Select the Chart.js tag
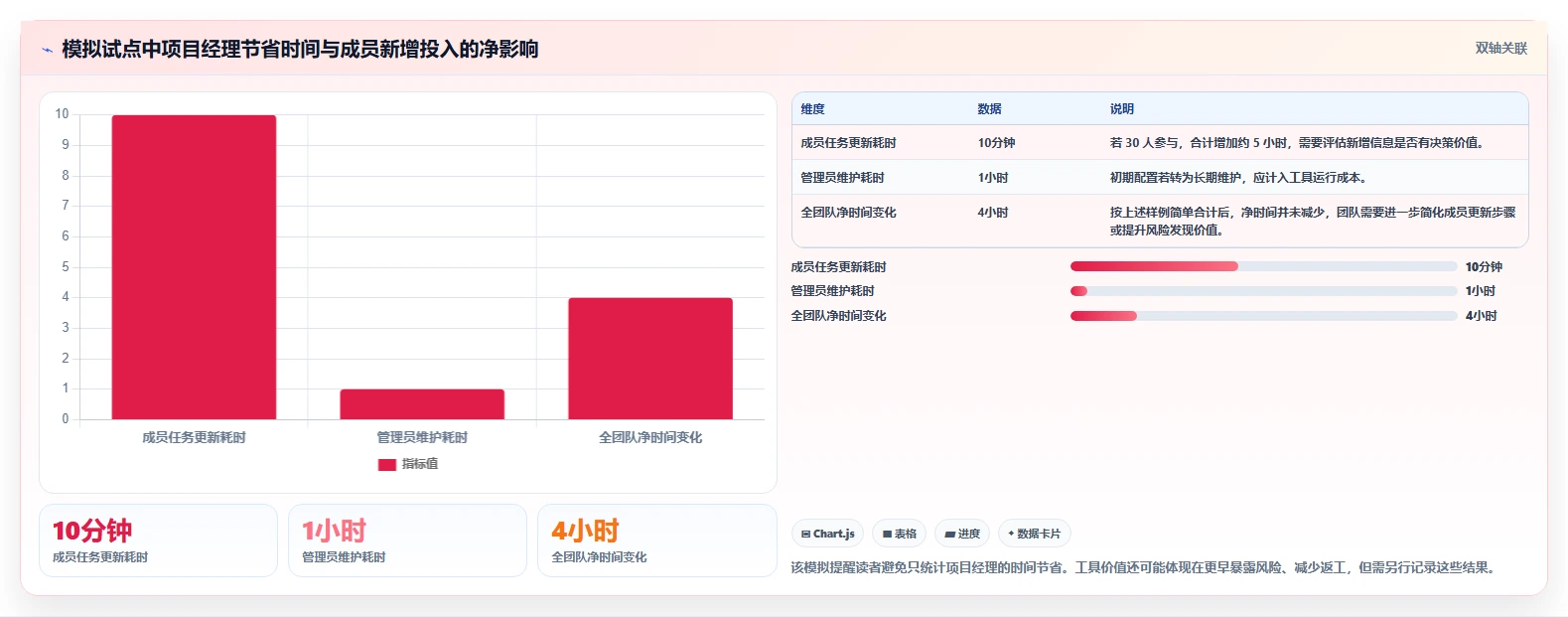This screenshot has width=1568, height=617. [827, 534]
